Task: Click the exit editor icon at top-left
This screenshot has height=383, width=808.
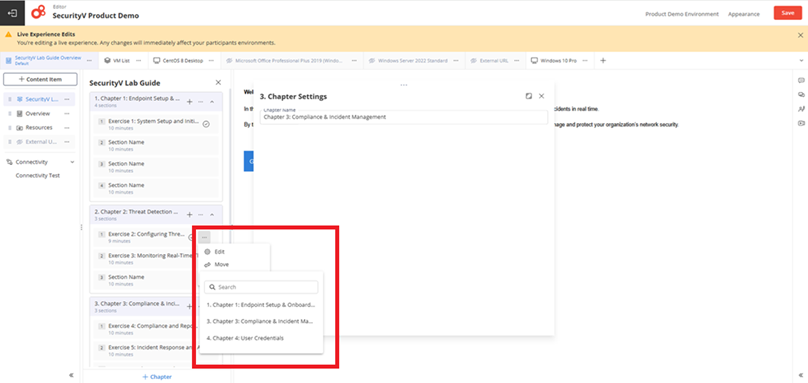Action: pyautogui.click(x=12, y=13)
